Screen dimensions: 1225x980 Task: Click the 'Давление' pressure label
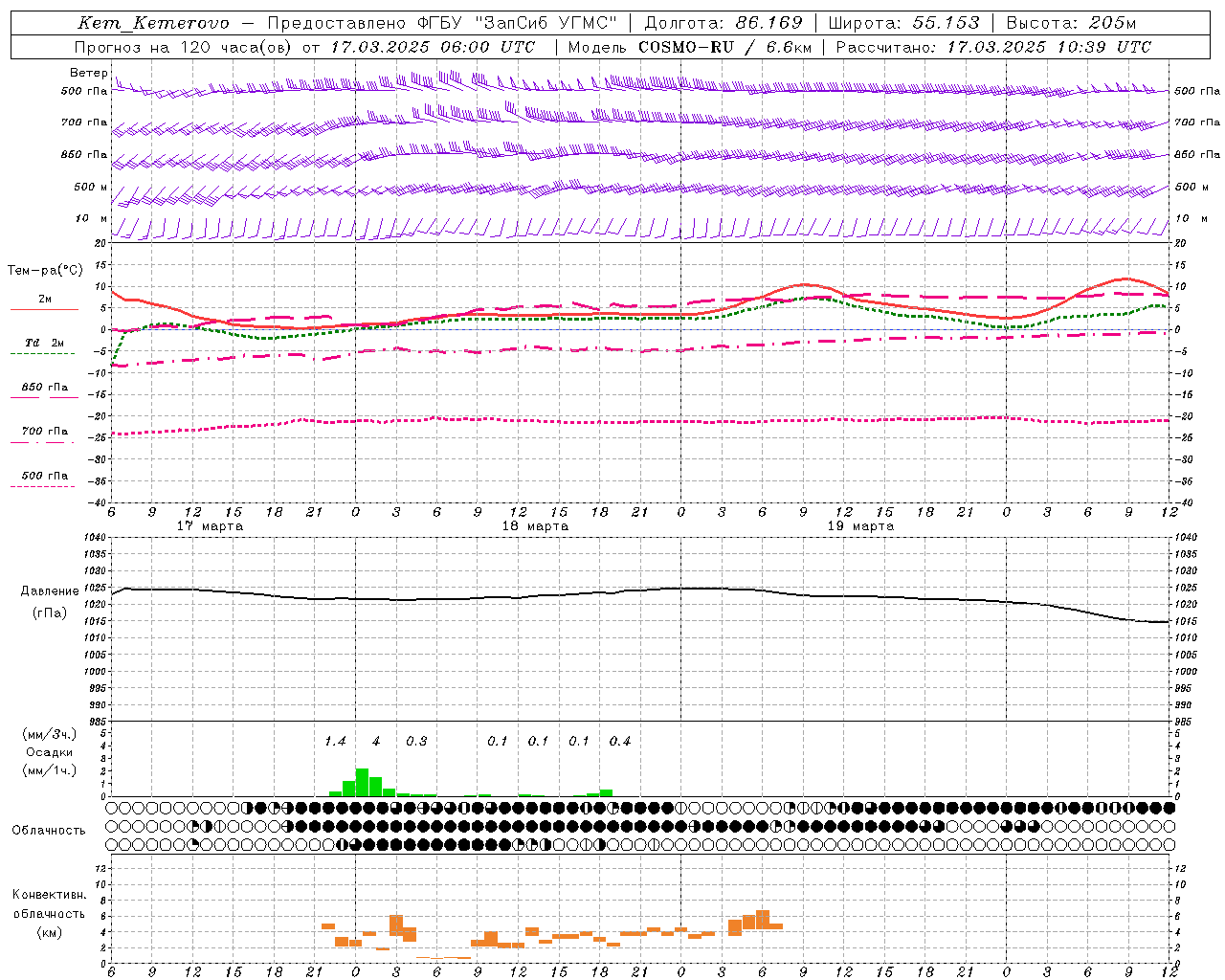(50, 591)
